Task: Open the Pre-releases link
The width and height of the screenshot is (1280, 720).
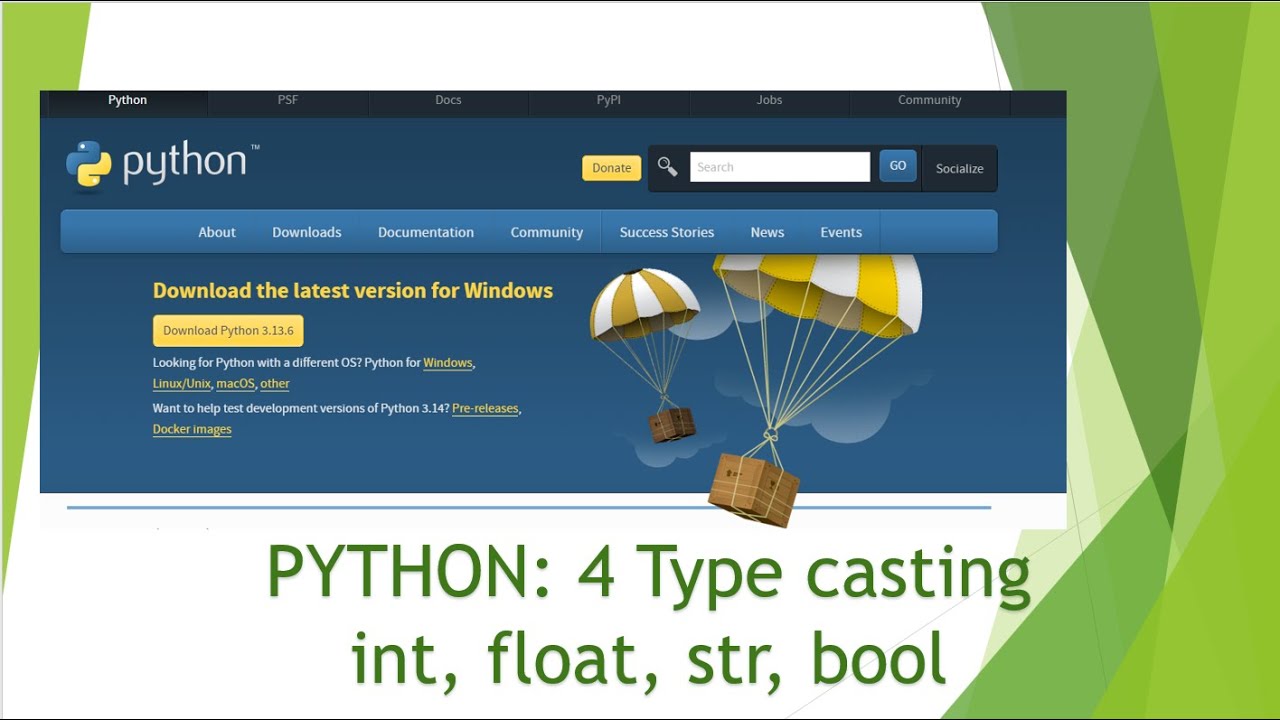Action: (485, 409)
